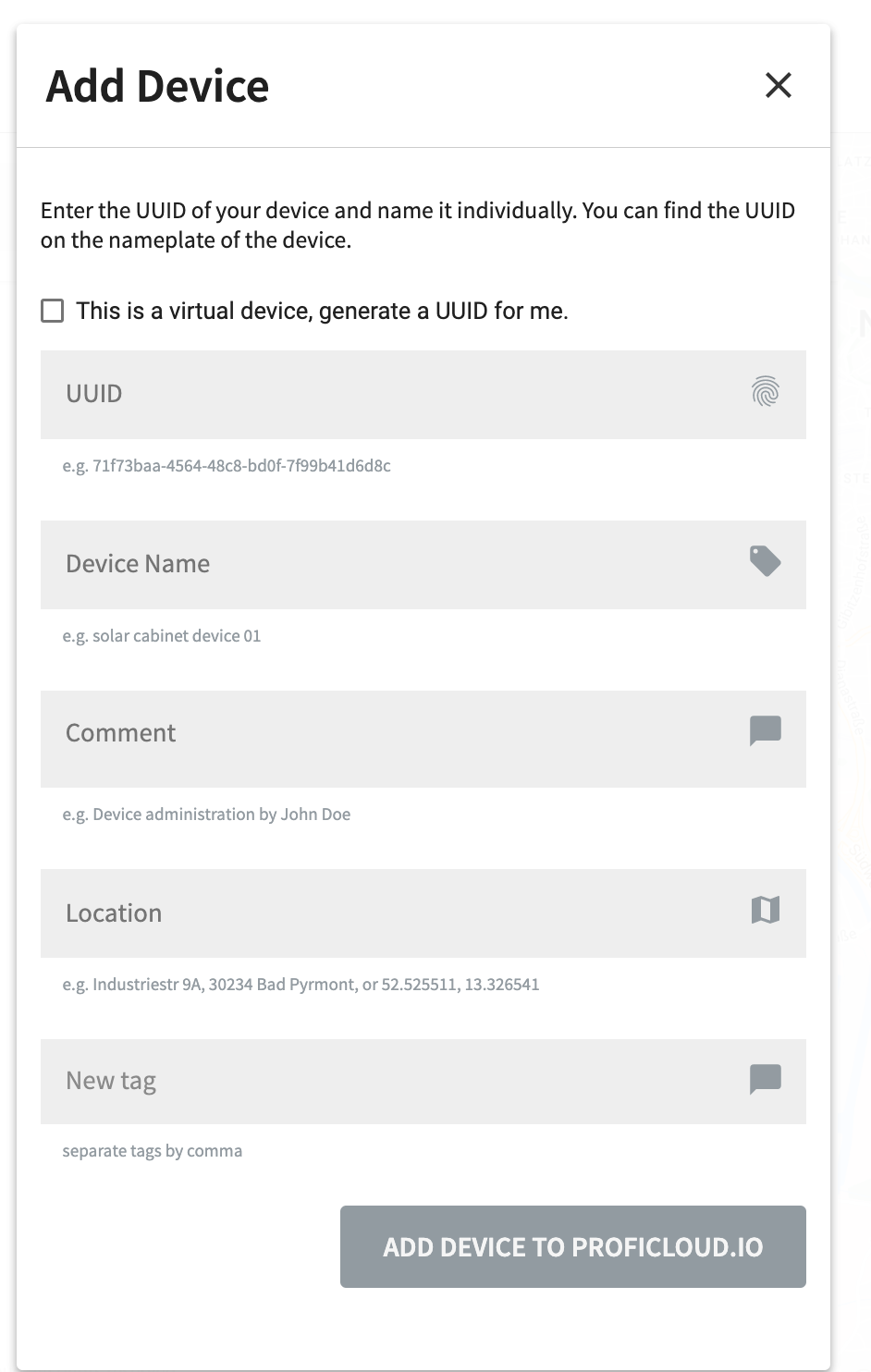Image resolution: width=871 pixels, height=1372 pixels.
Task: Click the tag icon in Device Name field
Action: coord(766,561)
